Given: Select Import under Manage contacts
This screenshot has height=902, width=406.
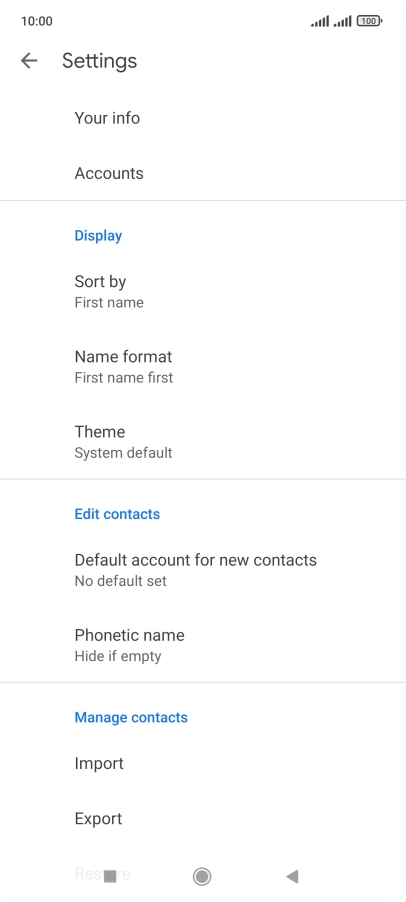Looking at the screenshot, I should tap(203, 763).
